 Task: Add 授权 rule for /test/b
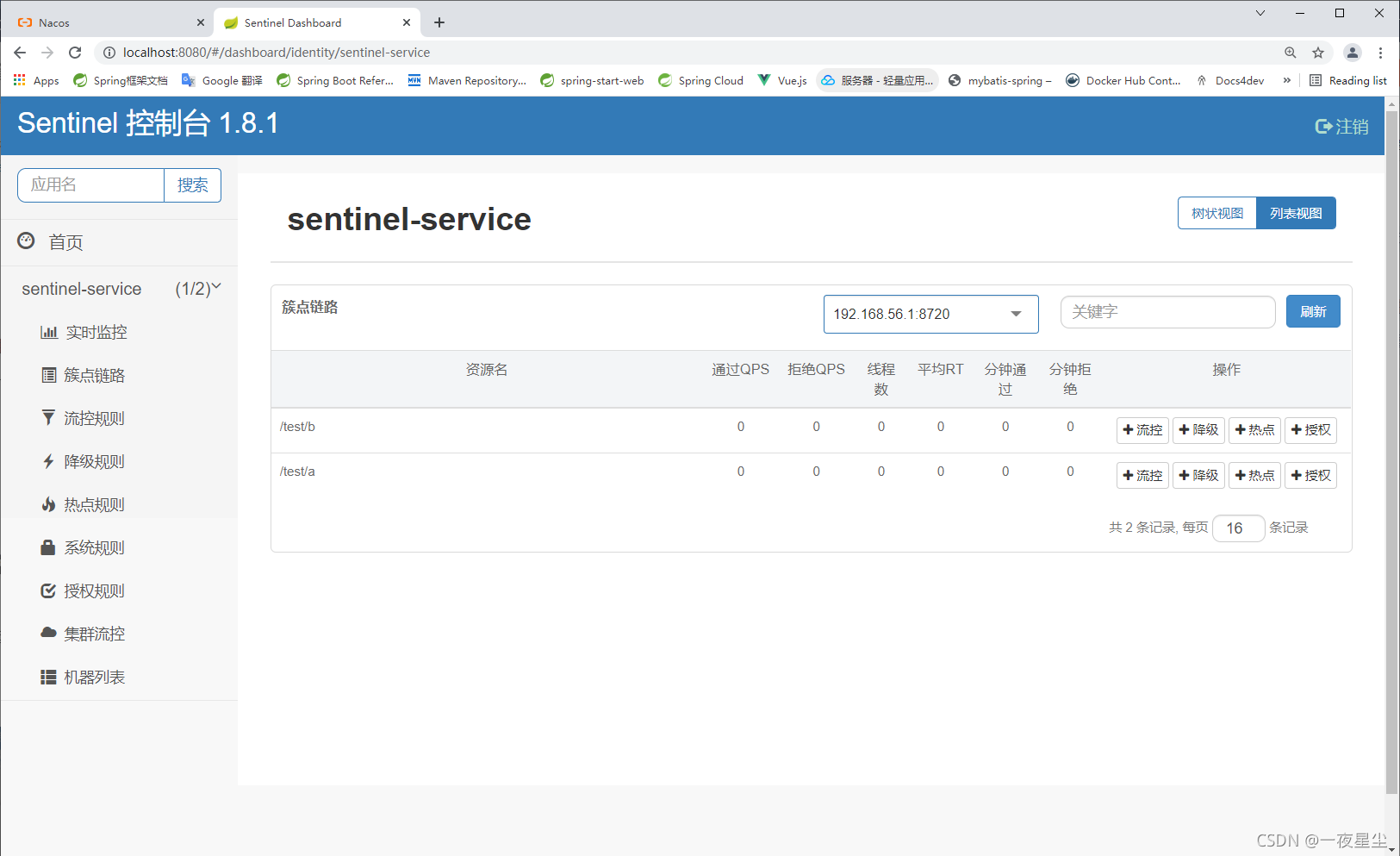coord(1310,430)
